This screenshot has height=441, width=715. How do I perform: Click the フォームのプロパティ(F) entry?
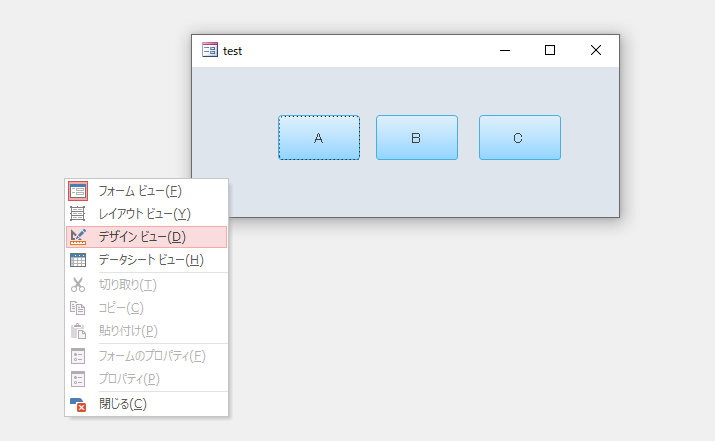tap(146, 356)
